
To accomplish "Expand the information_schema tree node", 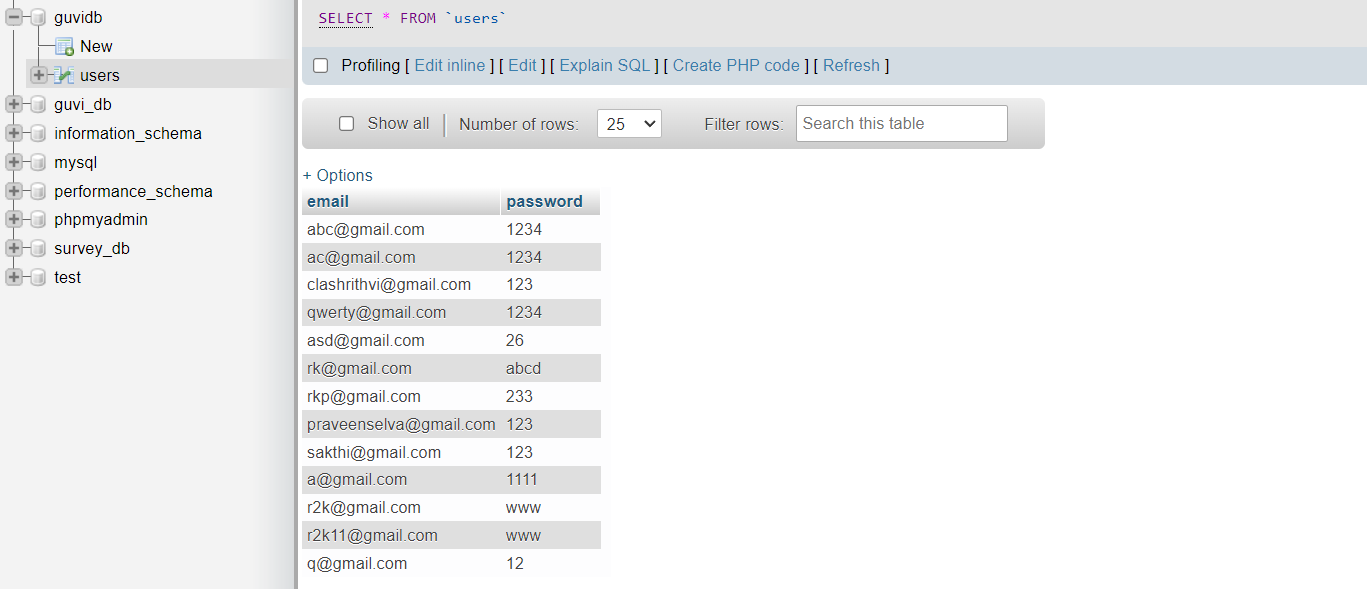I will [14, 132].
